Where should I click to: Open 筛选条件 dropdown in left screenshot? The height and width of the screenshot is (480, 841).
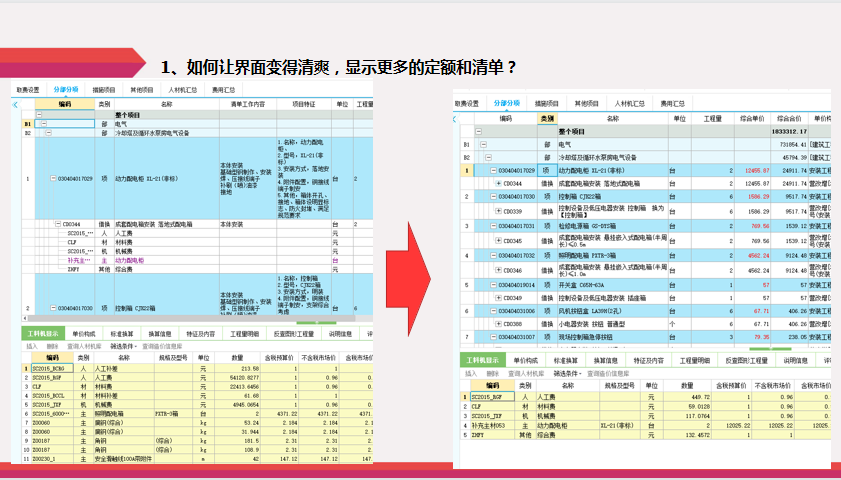tap(124, 346)
